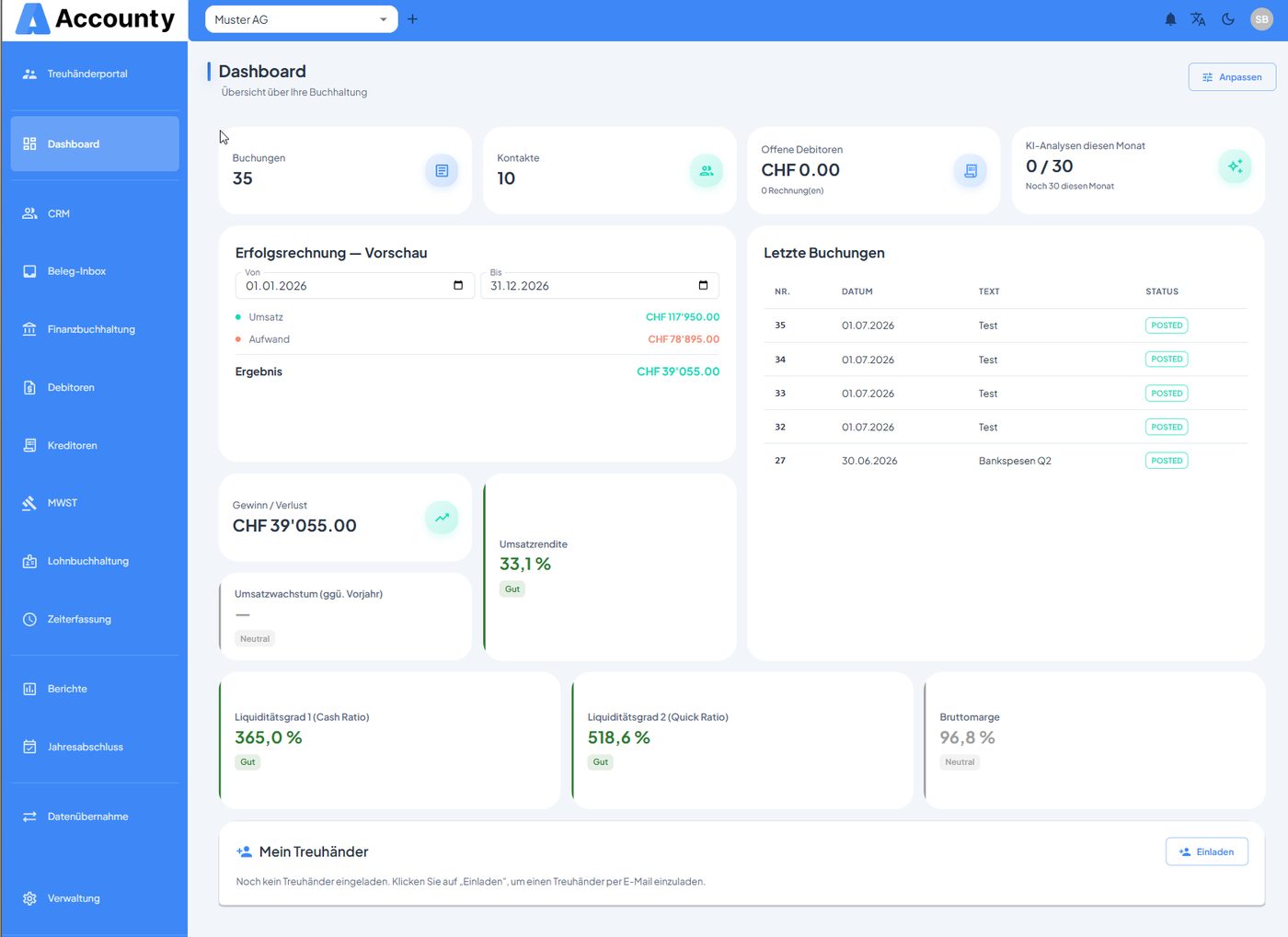Open the SB user avatar menu

1261,19
